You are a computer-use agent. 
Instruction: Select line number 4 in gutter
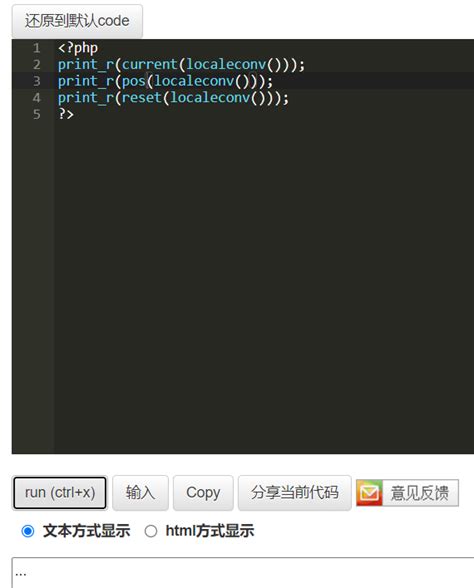pyautogui.click(x=36, y=98)
